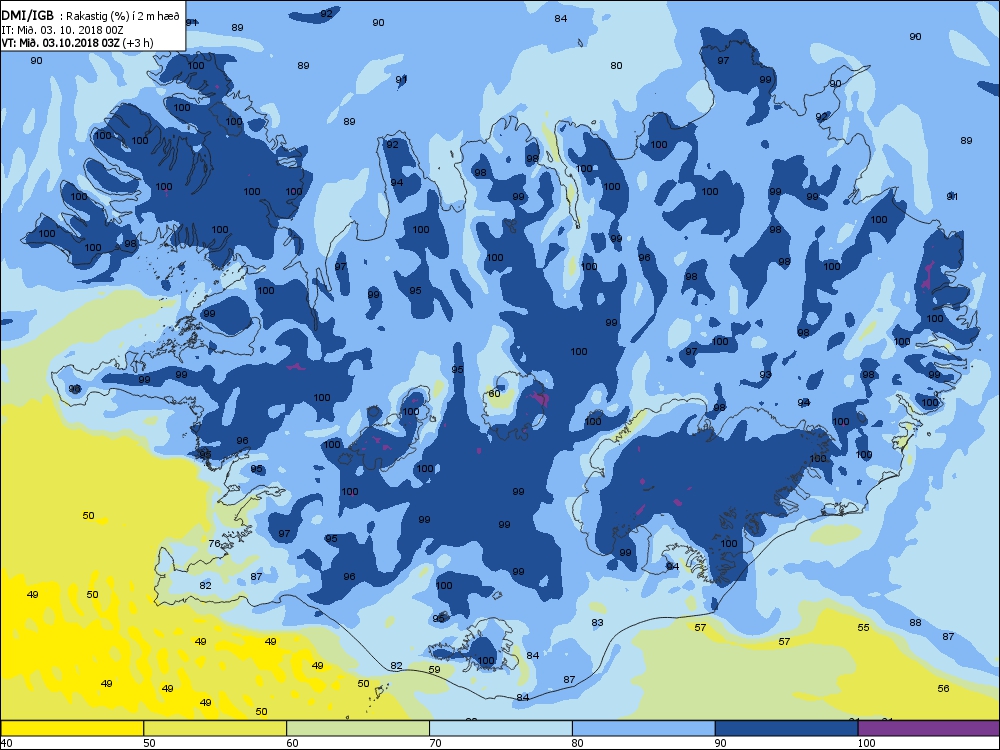Click the humidity value 93 on the map
Screen dimensions: 1000x750
[x=765, y=375]
